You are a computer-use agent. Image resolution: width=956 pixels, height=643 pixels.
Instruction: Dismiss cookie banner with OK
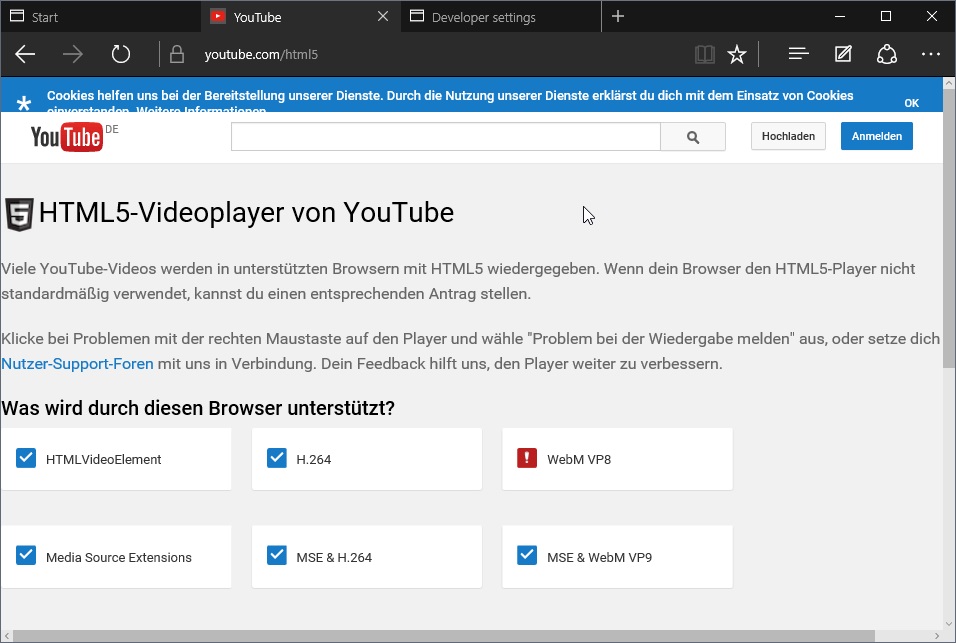tap(911, 103)
